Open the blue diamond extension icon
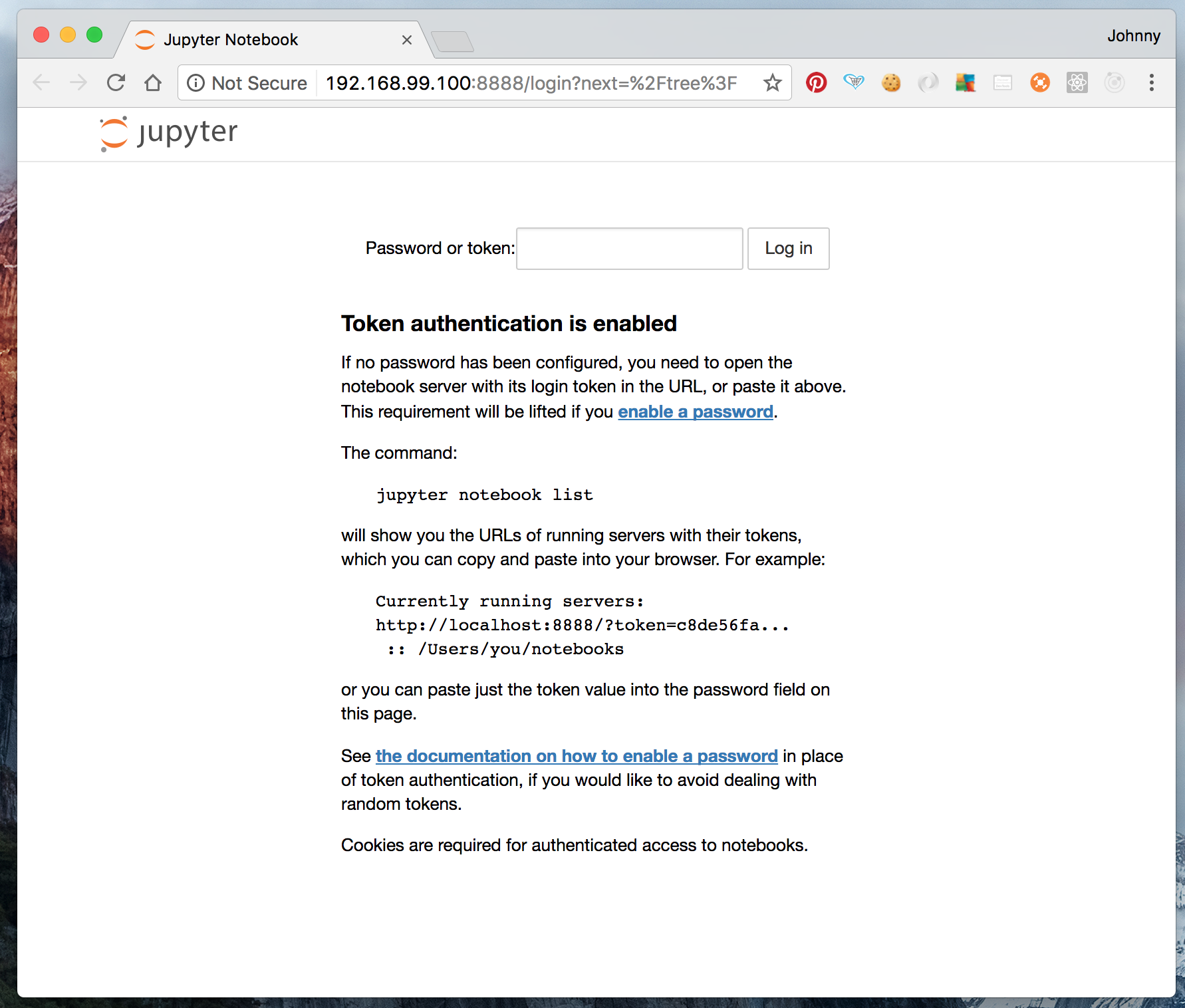The width and height of the screenshot is (1185, 1008). pos(854,82)
